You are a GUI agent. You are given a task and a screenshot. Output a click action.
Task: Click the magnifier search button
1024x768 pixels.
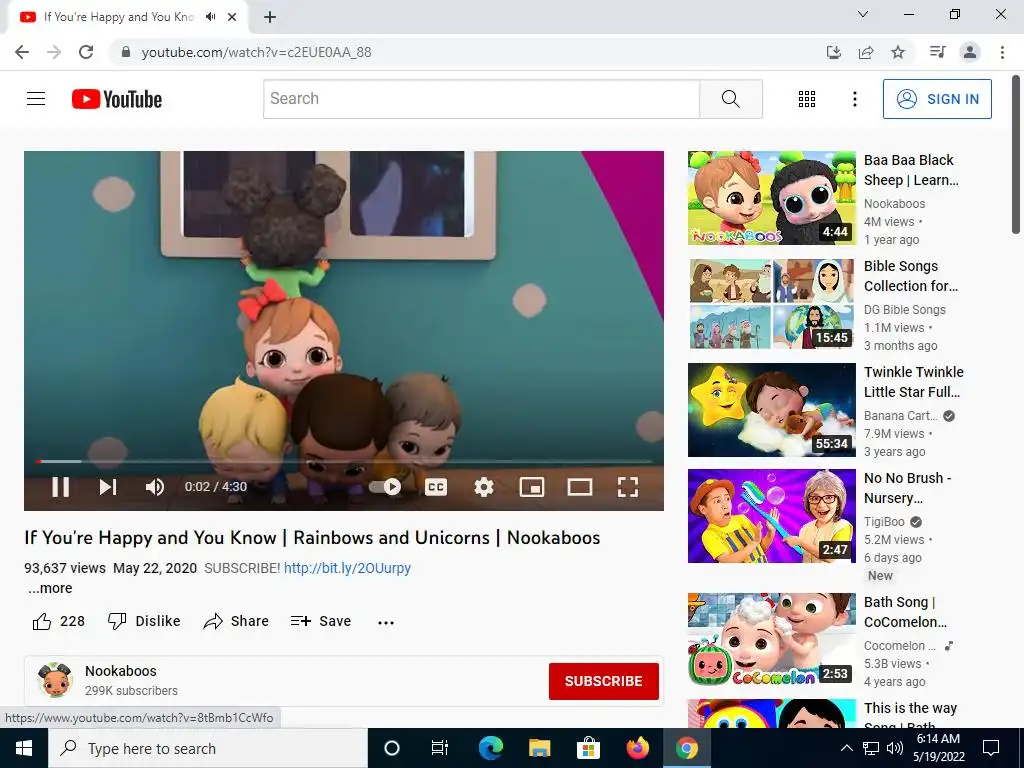(x=731, y=99)
